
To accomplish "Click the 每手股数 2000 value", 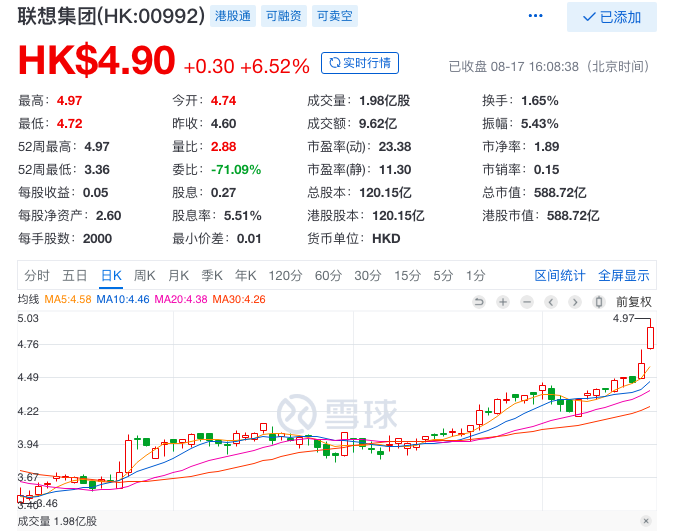I will click(x=97, y=238).
